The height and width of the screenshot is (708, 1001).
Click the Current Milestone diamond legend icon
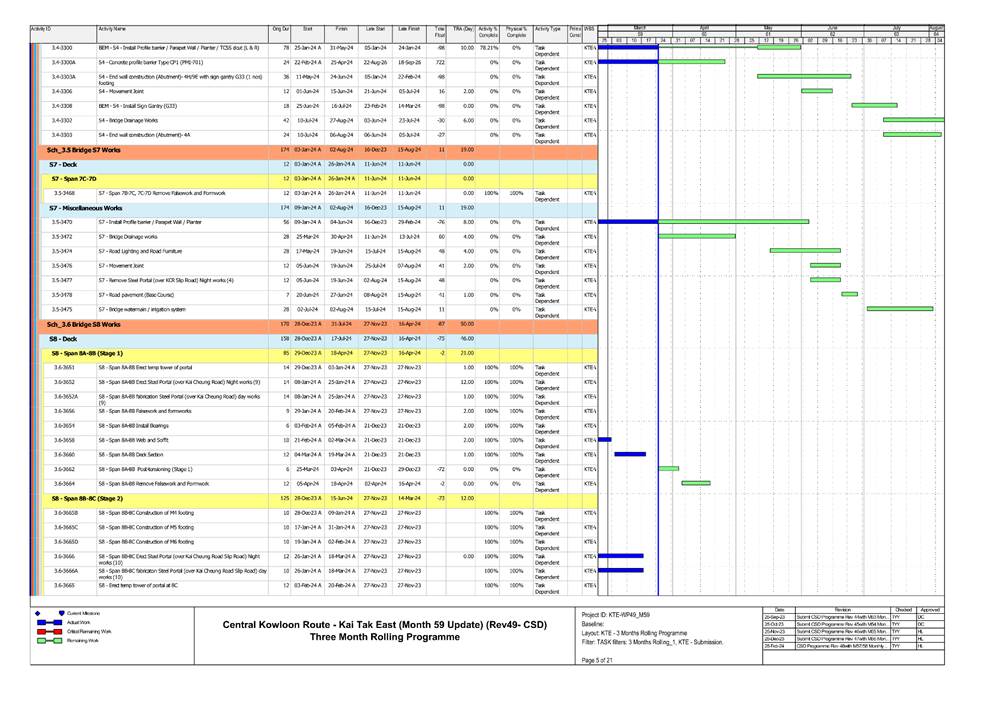pyautogui.click(x=37, y=612)
